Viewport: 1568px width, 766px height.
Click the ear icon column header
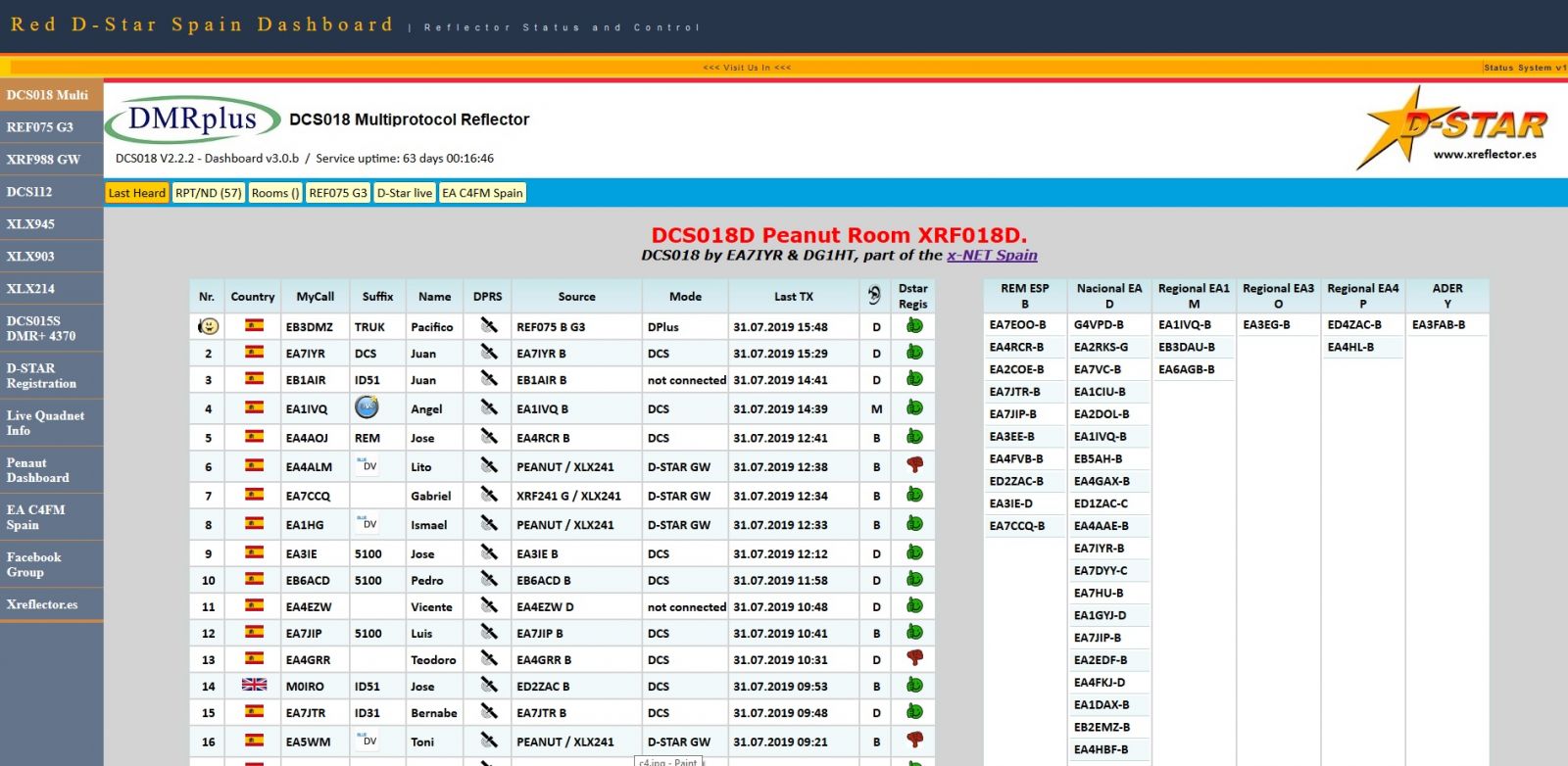[x=874, y=295]
